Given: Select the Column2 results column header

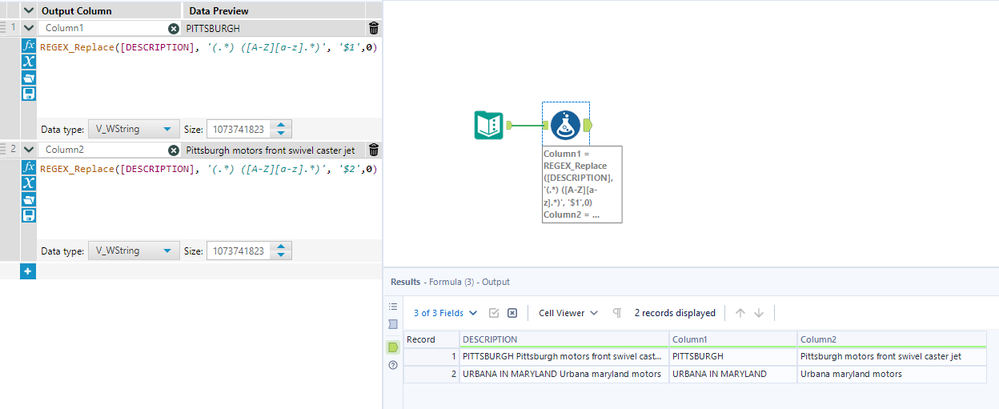Looking at the screenshot, I should [891, 340].
